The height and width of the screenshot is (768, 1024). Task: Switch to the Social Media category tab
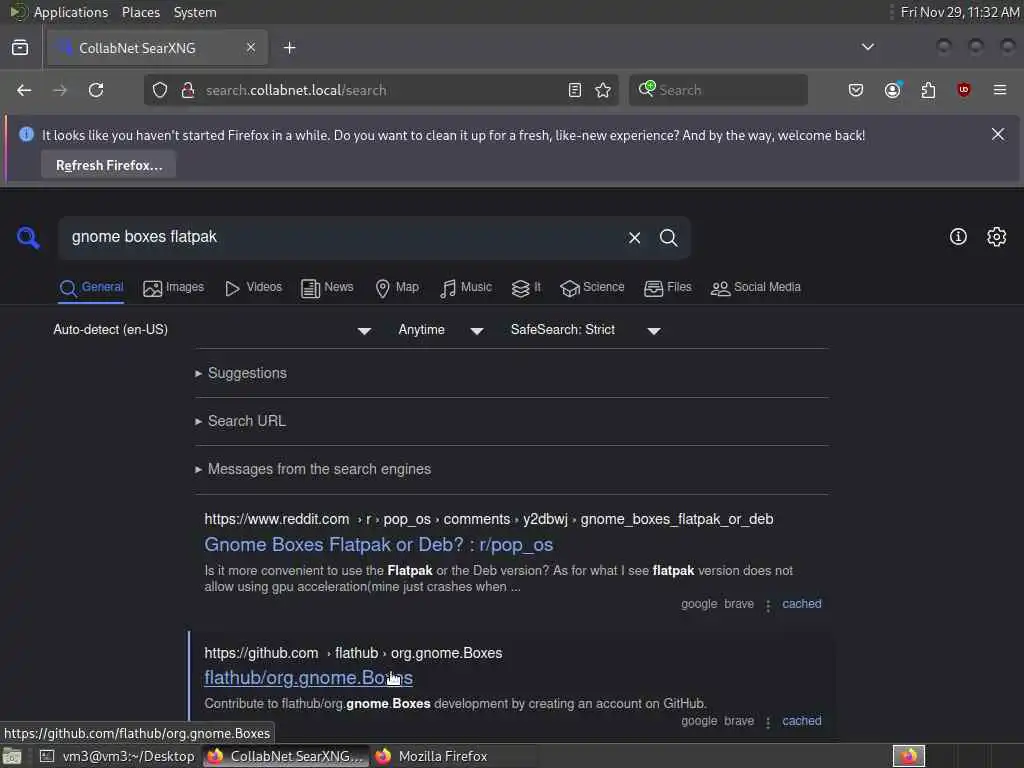756,287
